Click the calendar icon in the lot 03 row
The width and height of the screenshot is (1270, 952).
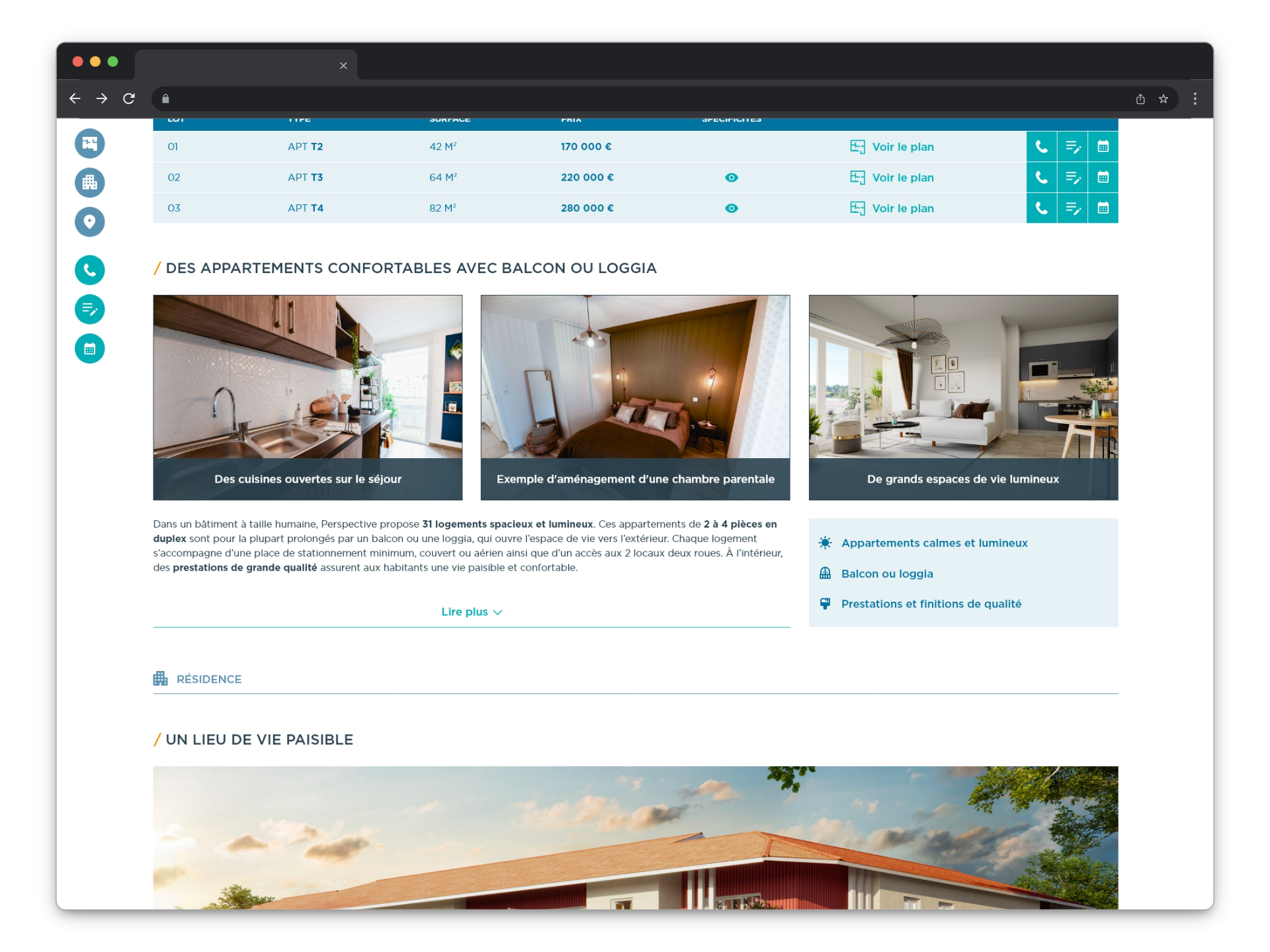point(1103,208)
